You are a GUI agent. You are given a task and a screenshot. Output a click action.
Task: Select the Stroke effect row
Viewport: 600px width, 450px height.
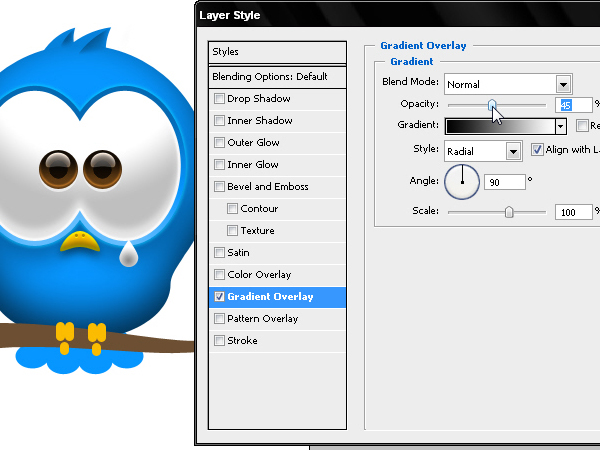pos(277,341)
